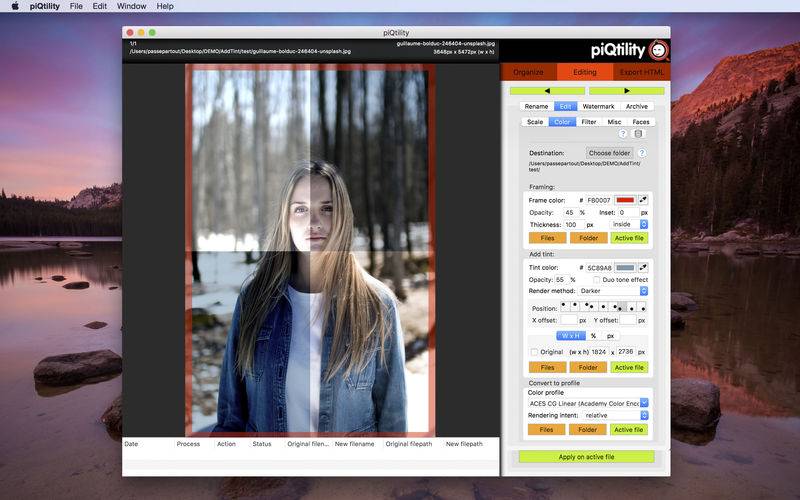Image resolution: width=800 pixels, height=500 pixels.
Task: Go to next image with right arrow button
Action: tap(627, 91)
